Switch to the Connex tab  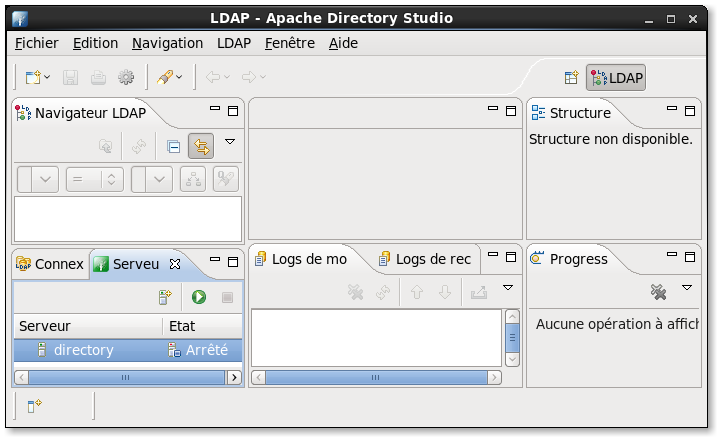[50, 264]
